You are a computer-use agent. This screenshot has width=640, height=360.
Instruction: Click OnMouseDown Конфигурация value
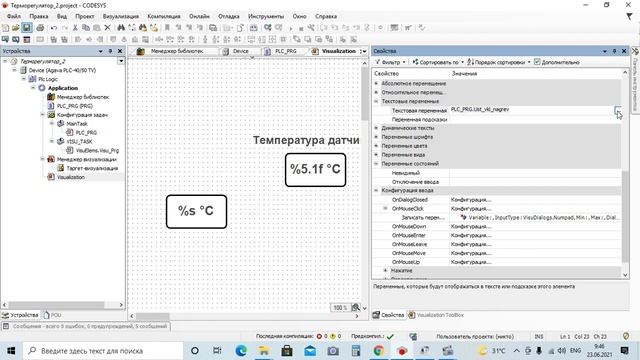536,227
